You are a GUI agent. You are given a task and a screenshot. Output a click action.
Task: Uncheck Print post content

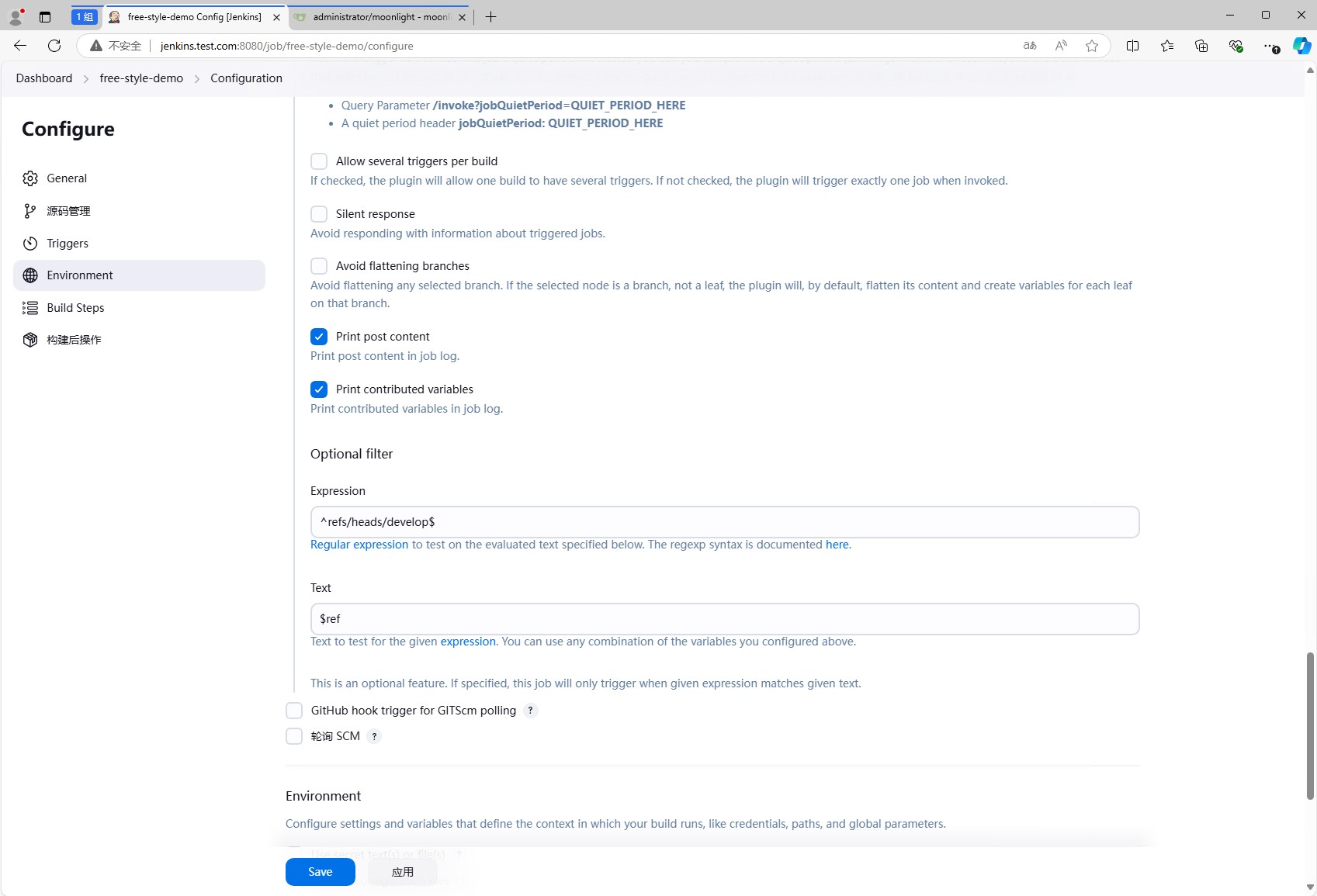(x=319, y=337)
